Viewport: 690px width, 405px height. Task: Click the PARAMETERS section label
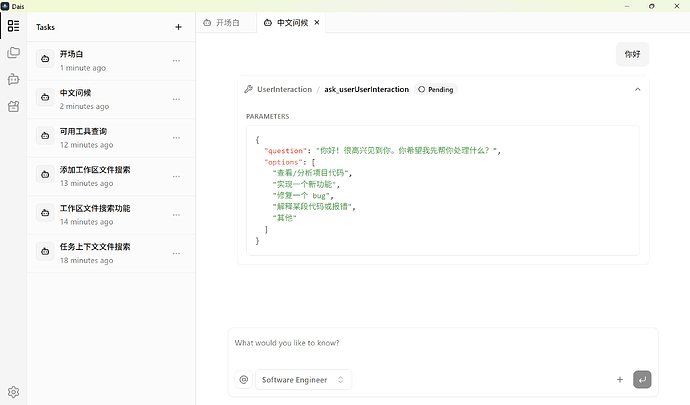coord(268,116)
